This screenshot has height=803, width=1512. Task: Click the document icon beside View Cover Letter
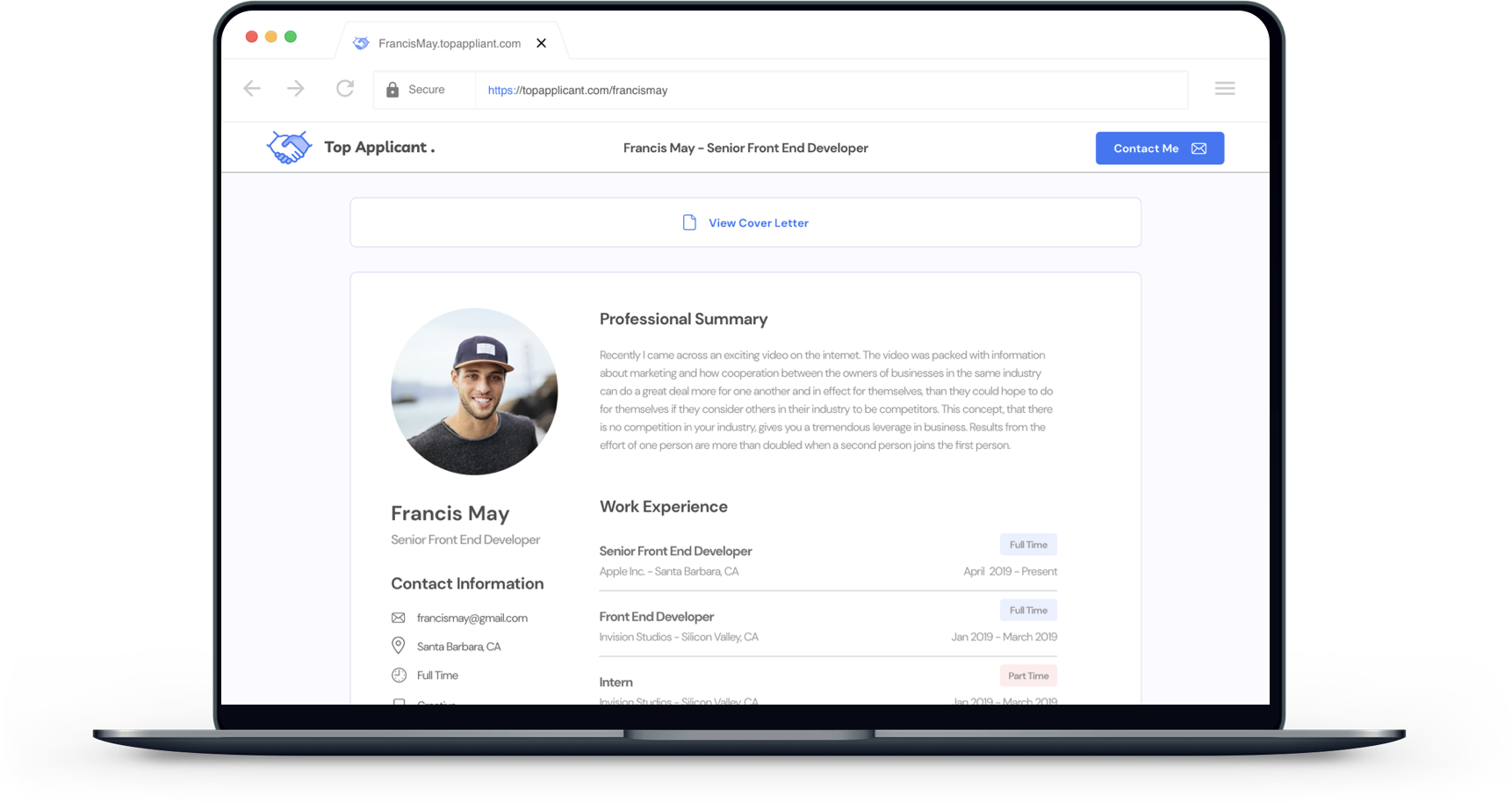tap(689, 223)
